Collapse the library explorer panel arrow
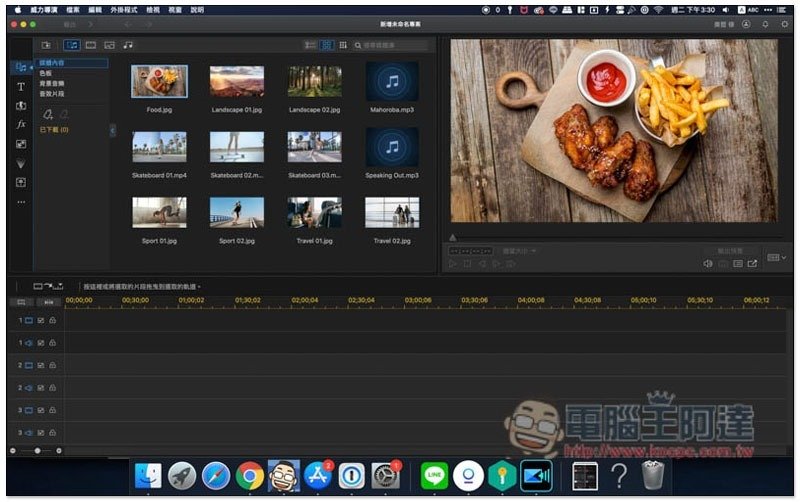The image size is (800, 502). coord(112,130)
